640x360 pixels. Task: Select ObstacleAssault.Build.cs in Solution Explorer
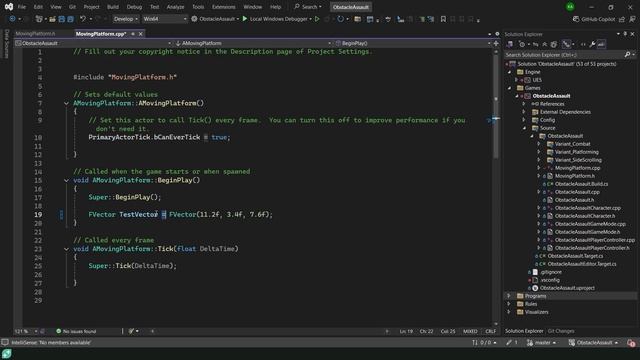[581, 184]
